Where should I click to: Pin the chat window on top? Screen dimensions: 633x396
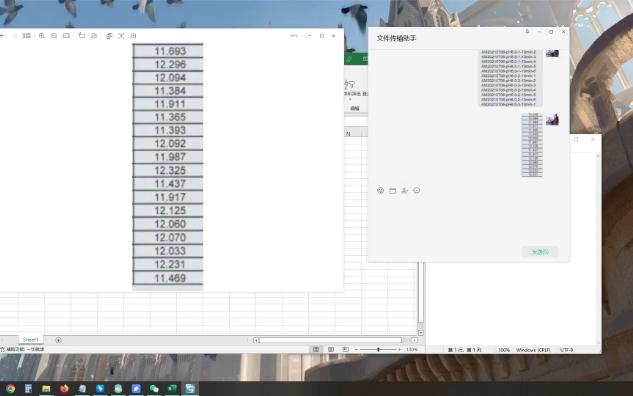click(x=527, y=31)
